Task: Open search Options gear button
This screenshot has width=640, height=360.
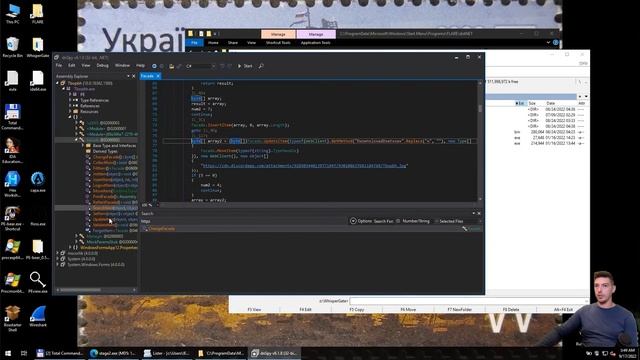Action: 361,221
